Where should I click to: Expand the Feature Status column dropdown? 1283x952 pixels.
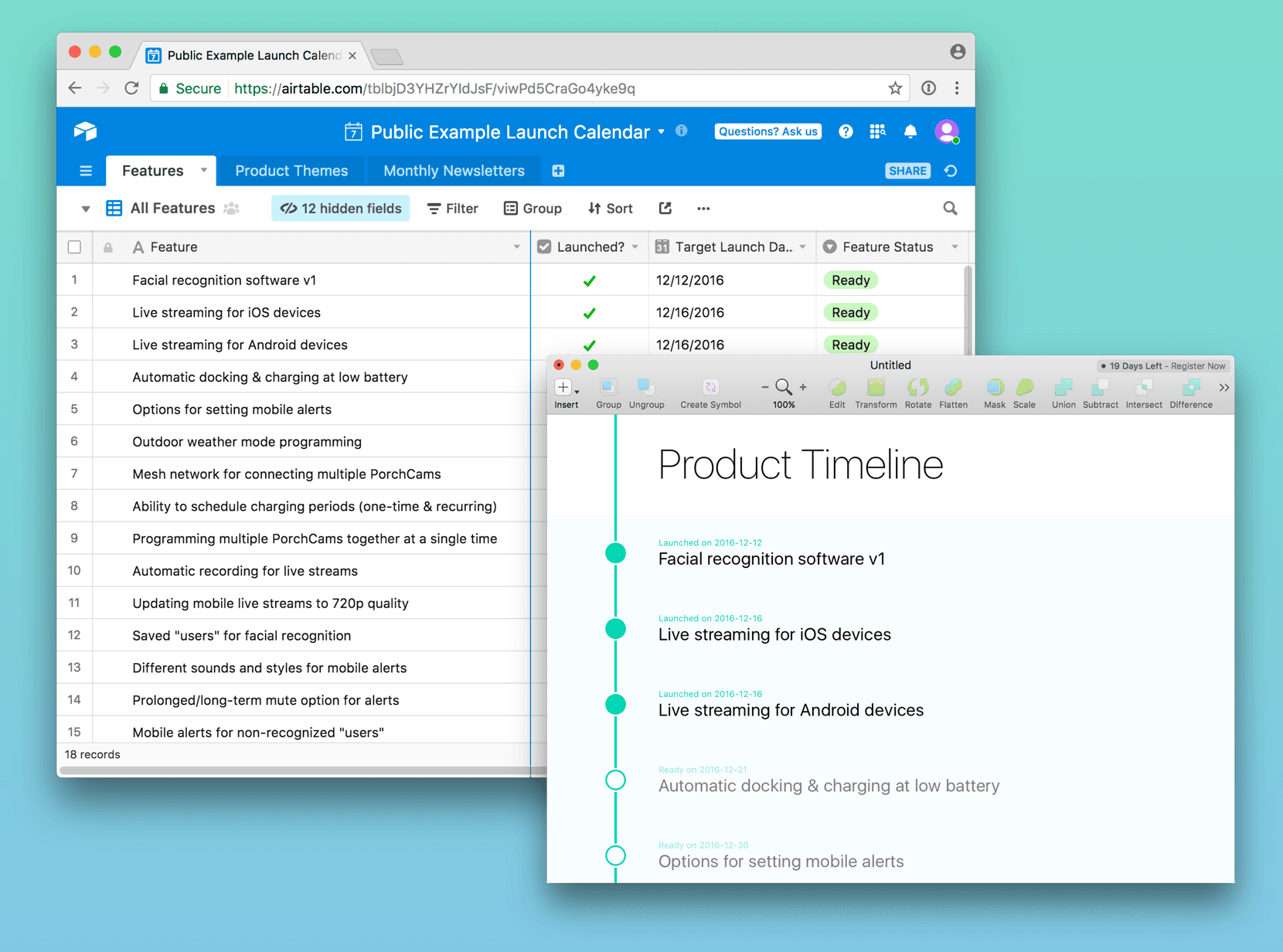click(x=955, y=247)
